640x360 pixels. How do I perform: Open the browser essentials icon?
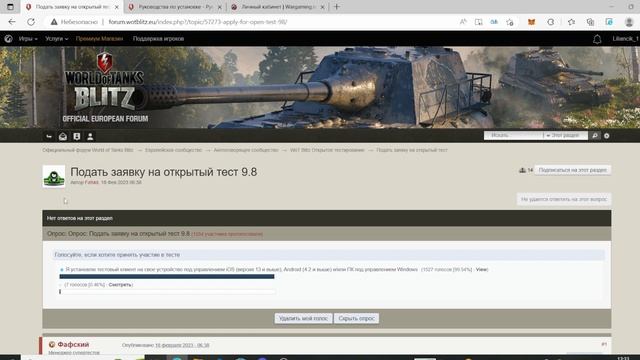609,22
